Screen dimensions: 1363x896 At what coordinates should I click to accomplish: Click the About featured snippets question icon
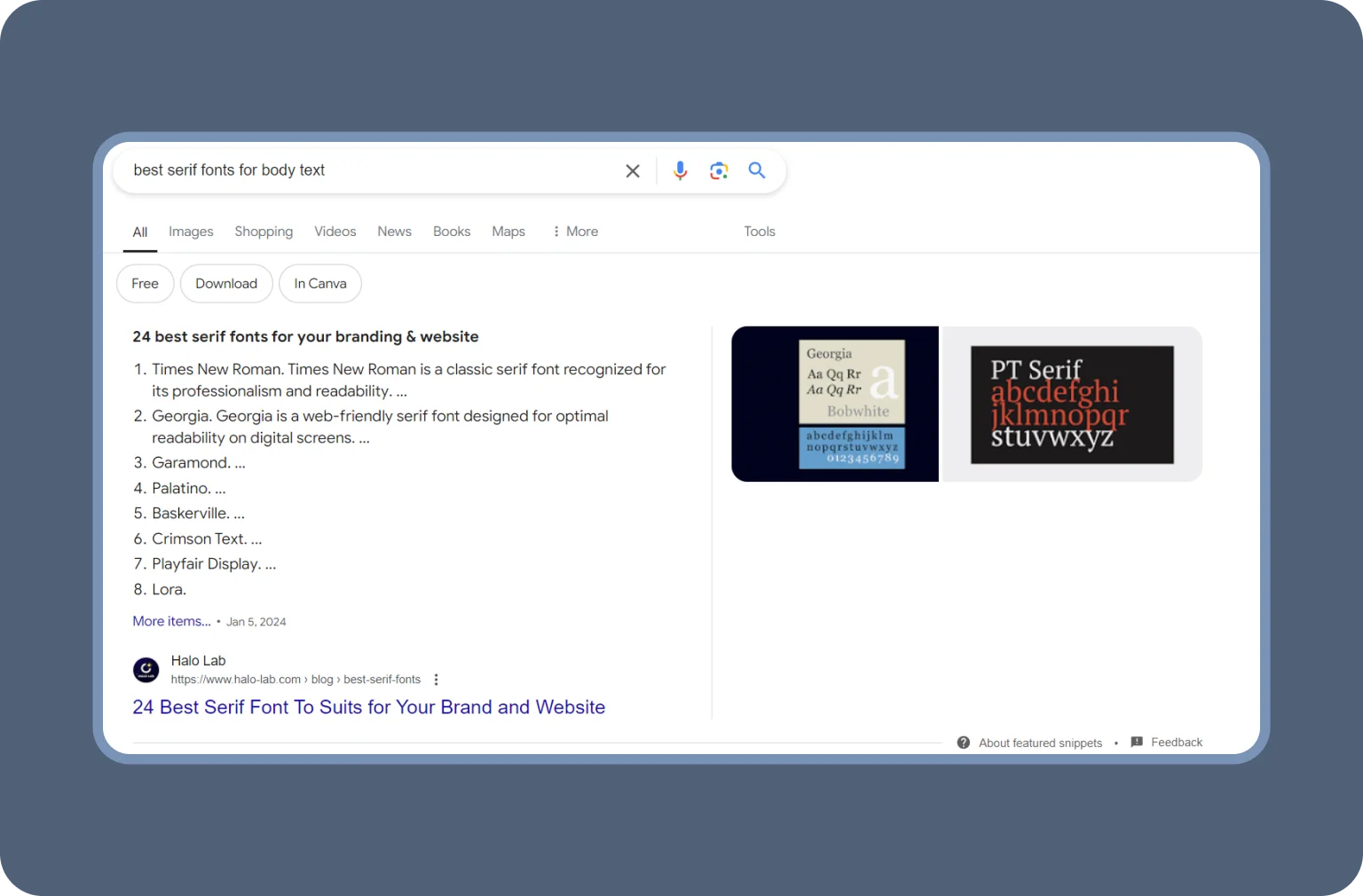pos(964,743)
